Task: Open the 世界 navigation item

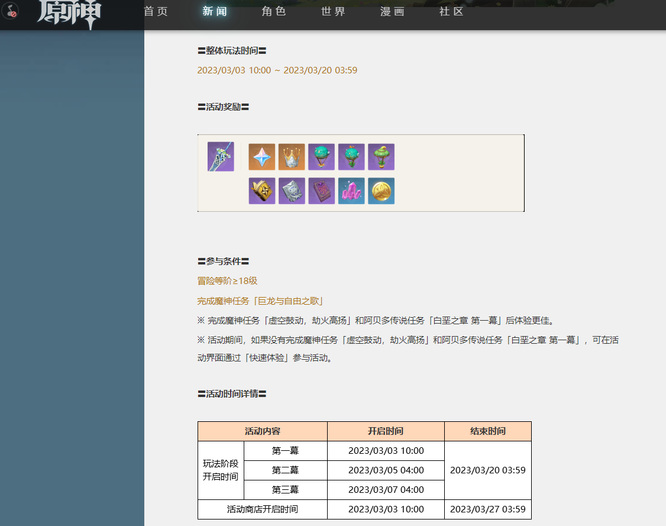Action: click(333, 11)
